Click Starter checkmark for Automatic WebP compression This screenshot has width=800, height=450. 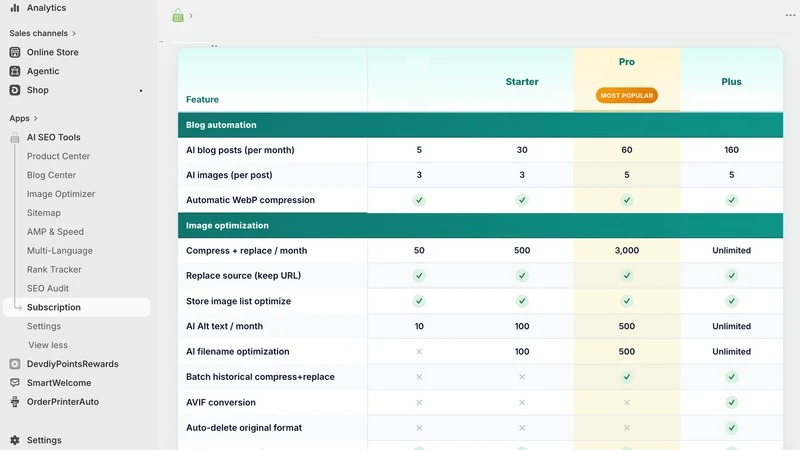pos(521,200)
